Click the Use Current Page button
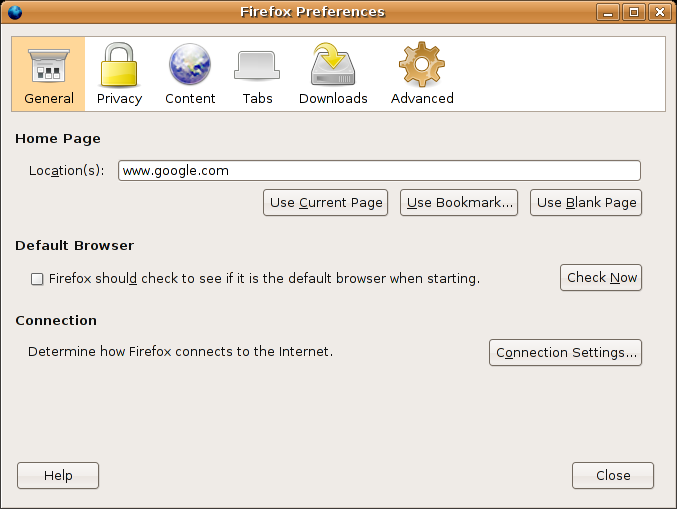 coord(326,202)
